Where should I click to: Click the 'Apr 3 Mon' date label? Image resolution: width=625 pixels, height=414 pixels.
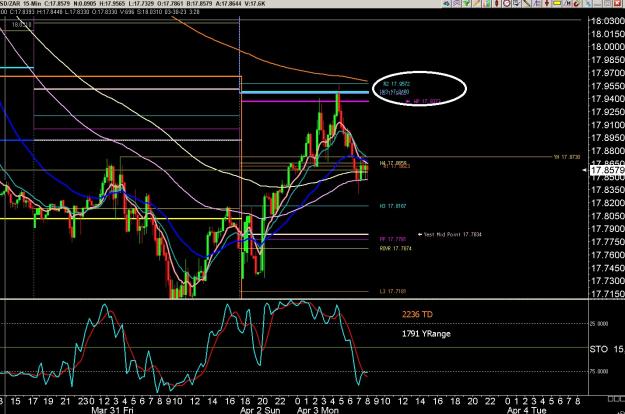(318, 410)
